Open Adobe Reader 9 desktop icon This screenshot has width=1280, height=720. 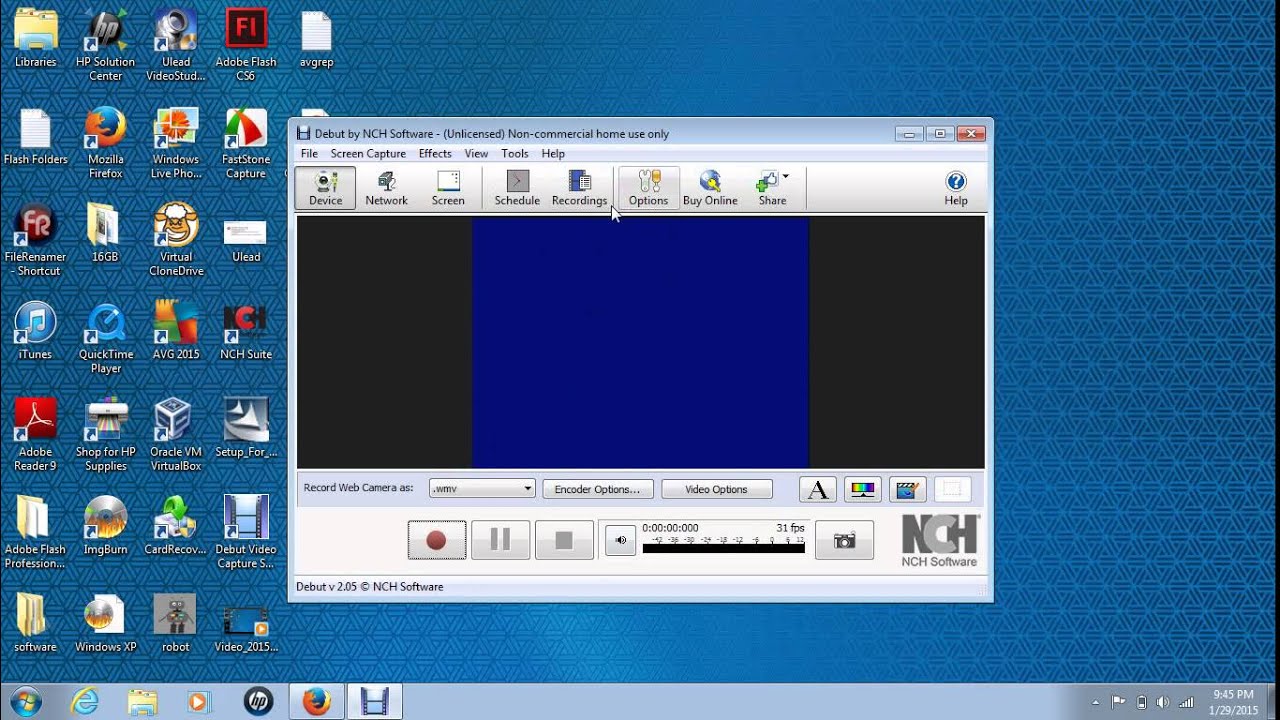[x=35, y=436]
